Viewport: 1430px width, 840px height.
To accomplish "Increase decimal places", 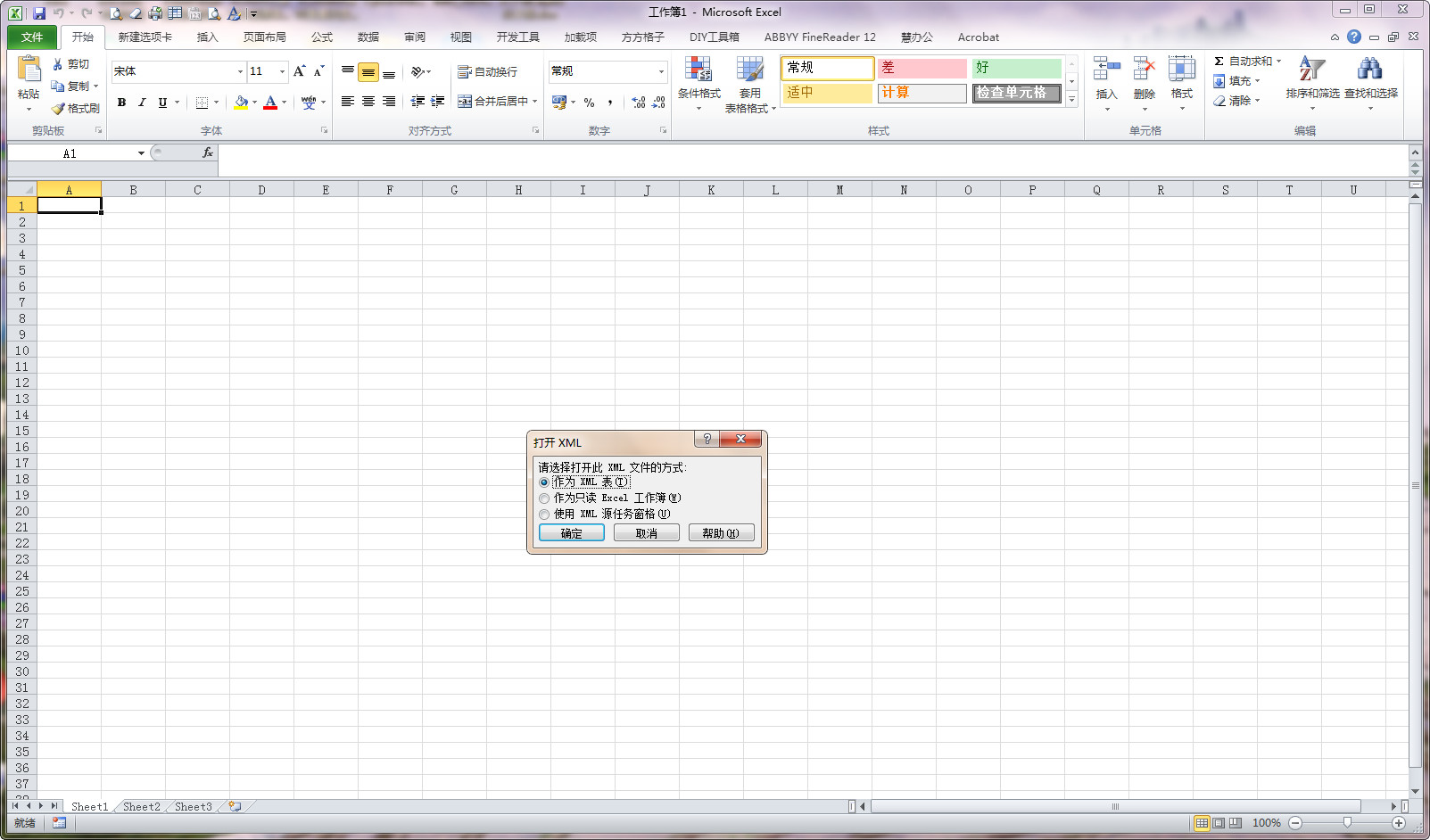I will tap(639, 103).
